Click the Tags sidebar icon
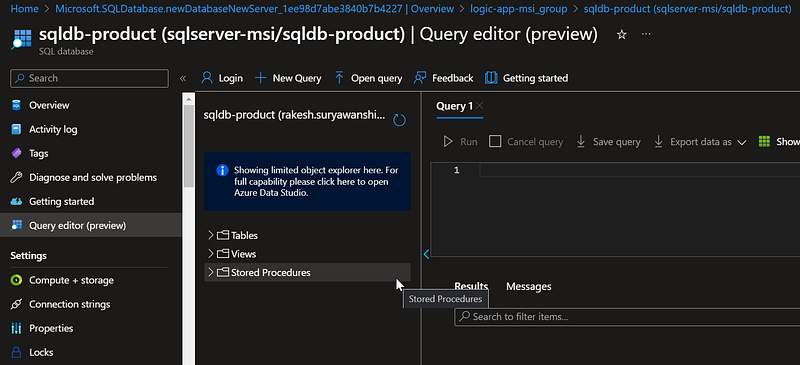This screenshot has height=365, width=800. pyautogui.click(x=17, y=153)
